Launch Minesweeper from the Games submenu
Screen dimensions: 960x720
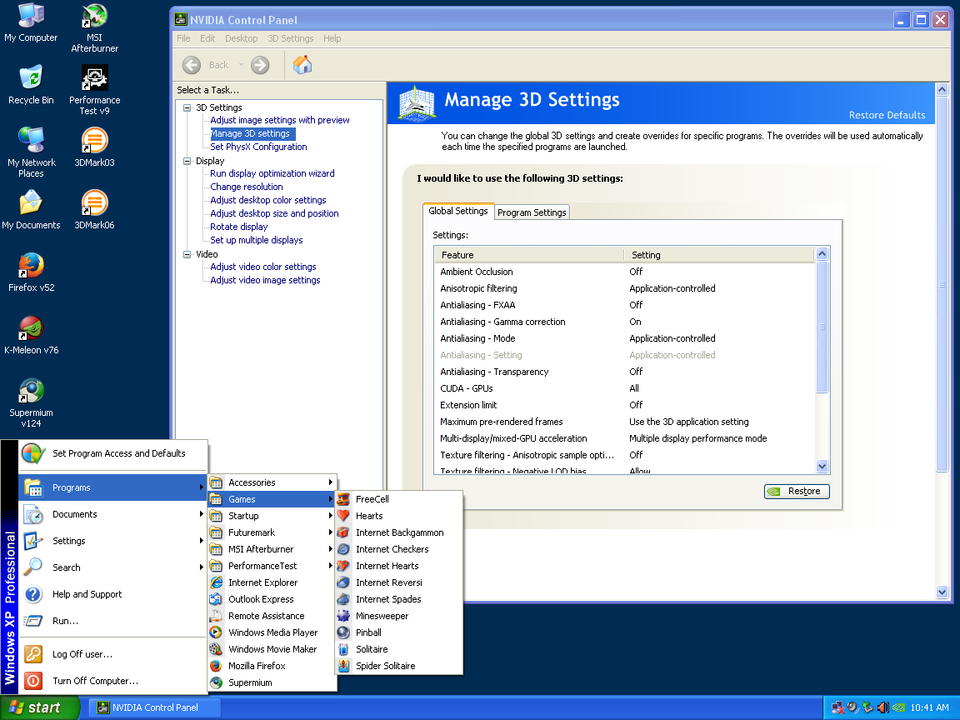pyautogui.click(x=381, y=616)
